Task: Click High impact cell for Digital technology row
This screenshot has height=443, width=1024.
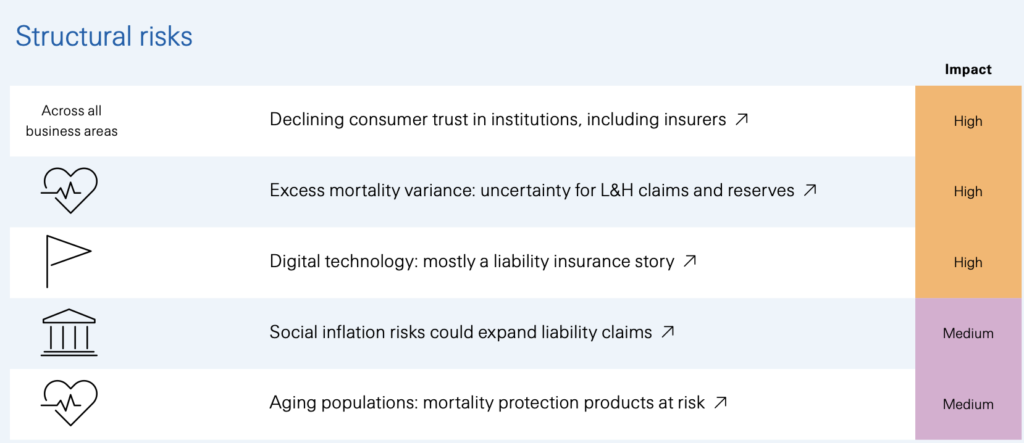Action: 968,262
